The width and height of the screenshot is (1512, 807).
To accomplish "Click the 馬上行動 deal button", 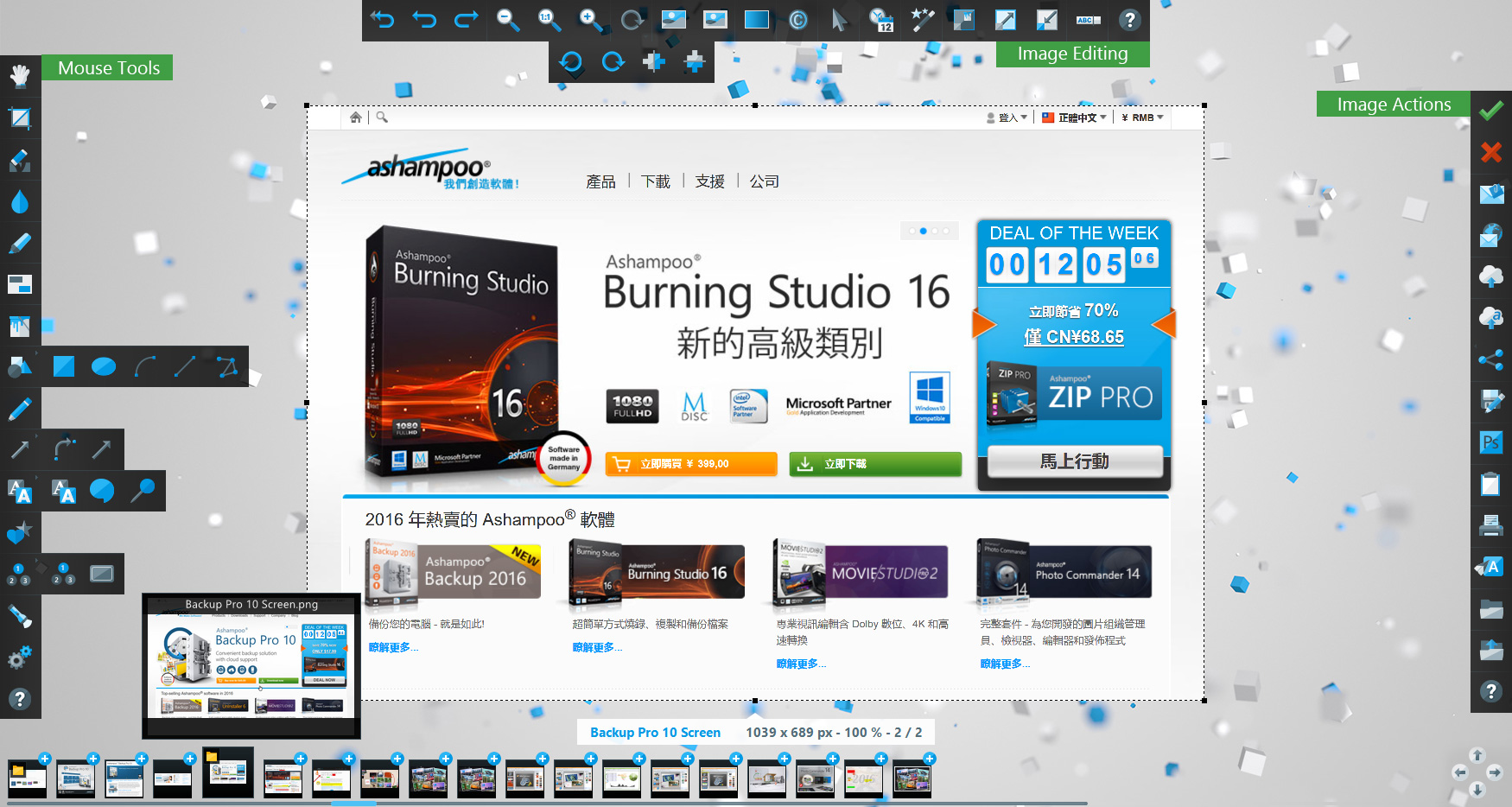I will click(1075, 461).
